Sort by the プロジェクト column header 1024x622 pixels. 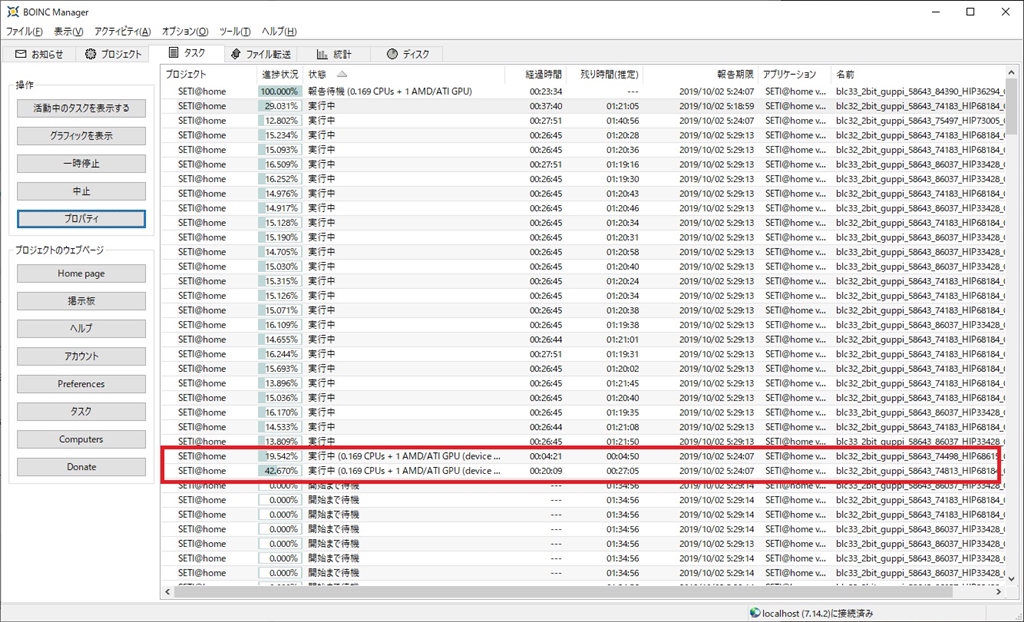208,74
